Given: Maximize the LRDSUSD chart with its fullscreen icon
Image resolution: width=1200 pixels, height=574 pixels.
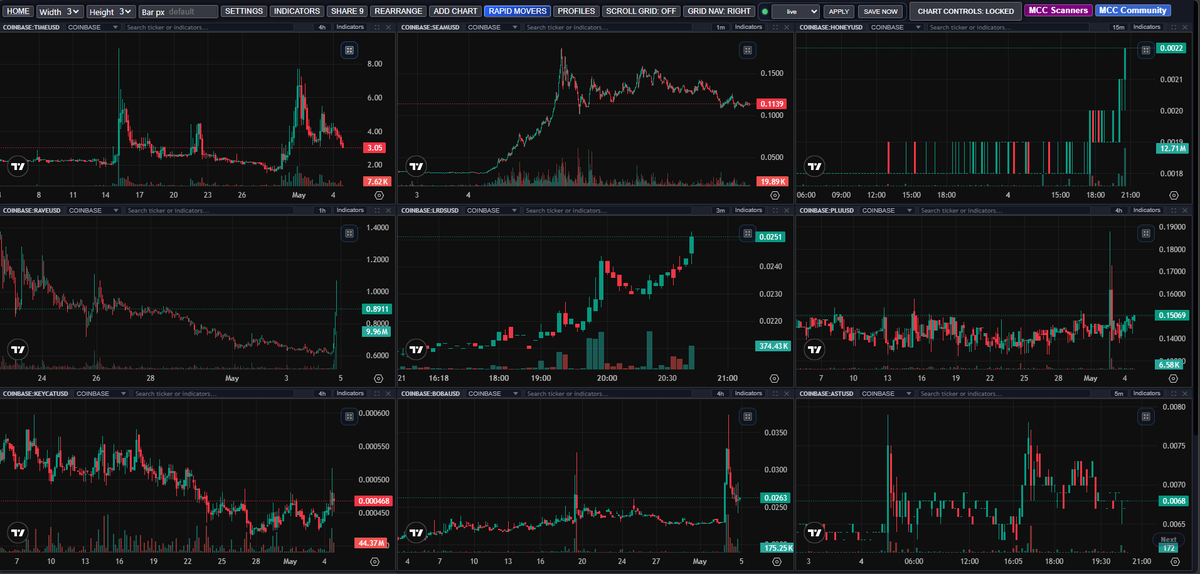Looking at the screenshot, I should coord(775,210).
